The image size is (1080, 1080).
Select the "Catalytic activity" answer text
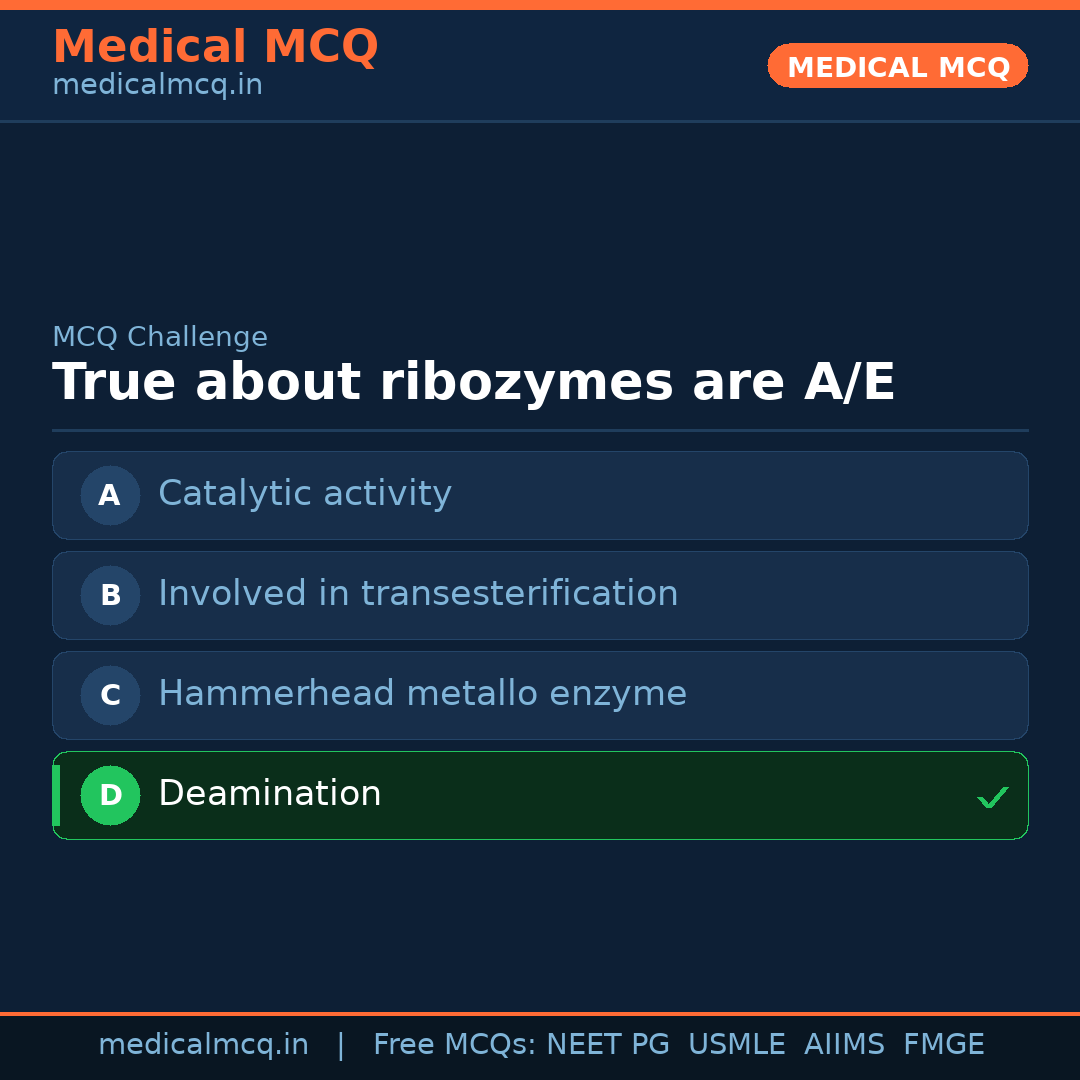(x=305, y=494)
